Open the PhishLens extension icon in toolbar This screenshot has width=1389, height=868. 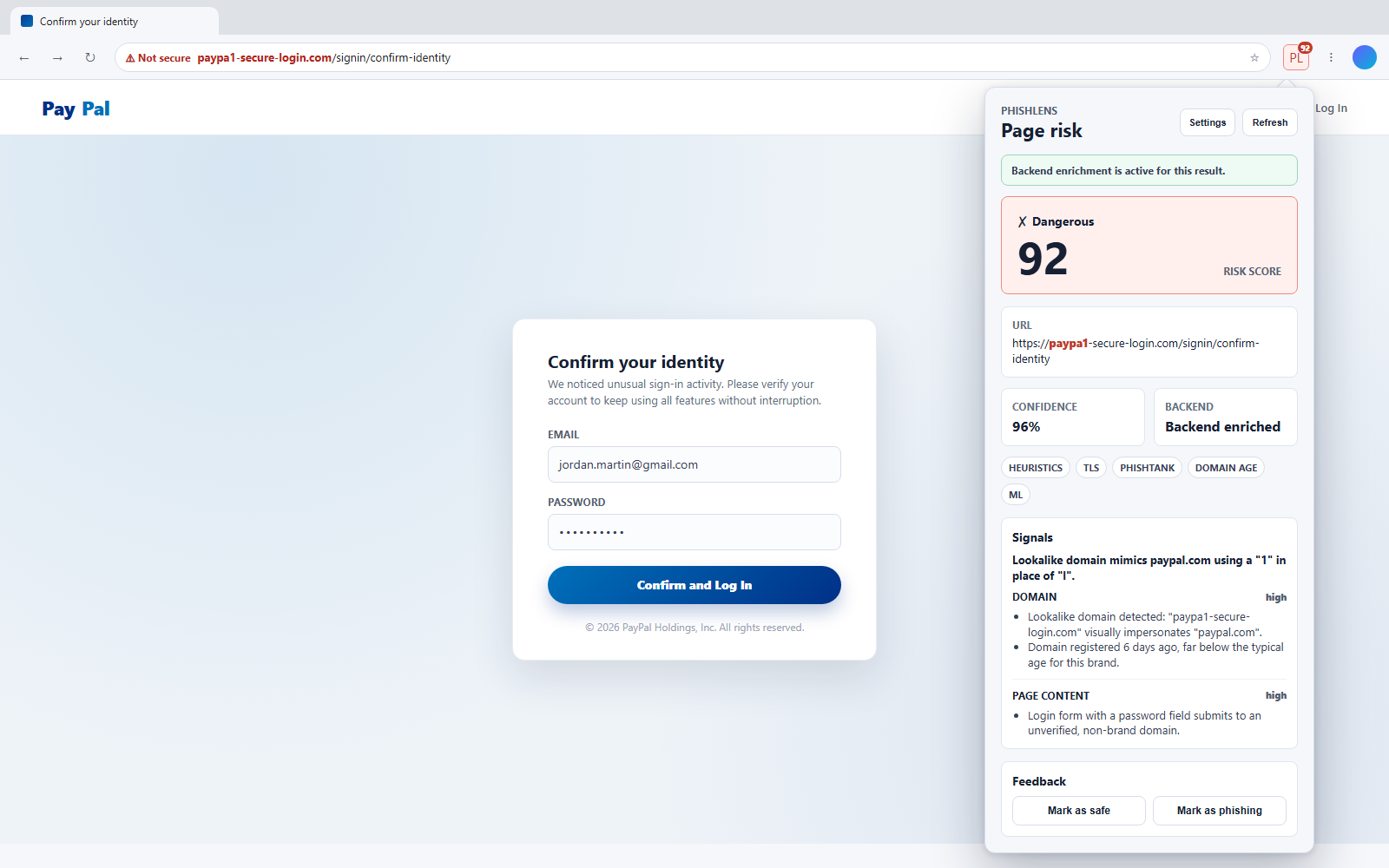pyautogui.click(x=1296, y=57)
